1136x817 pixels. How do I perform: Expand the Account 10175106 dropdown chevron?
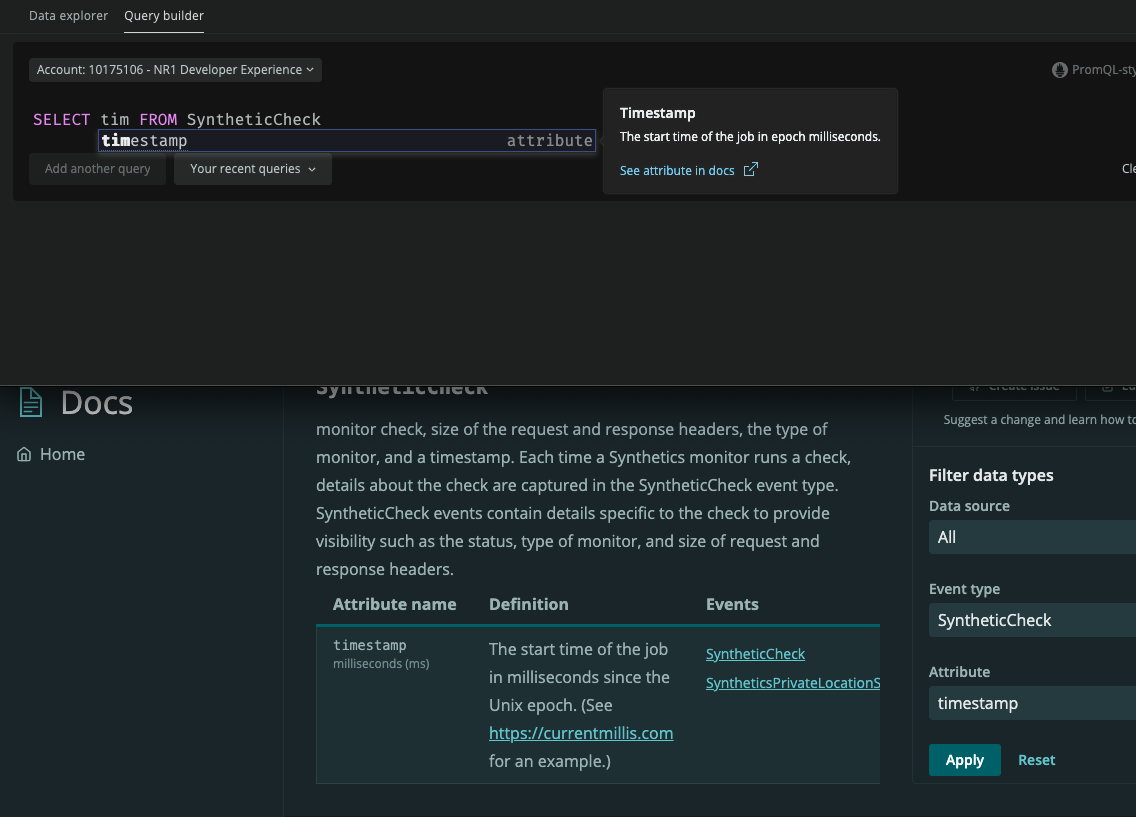310,70
